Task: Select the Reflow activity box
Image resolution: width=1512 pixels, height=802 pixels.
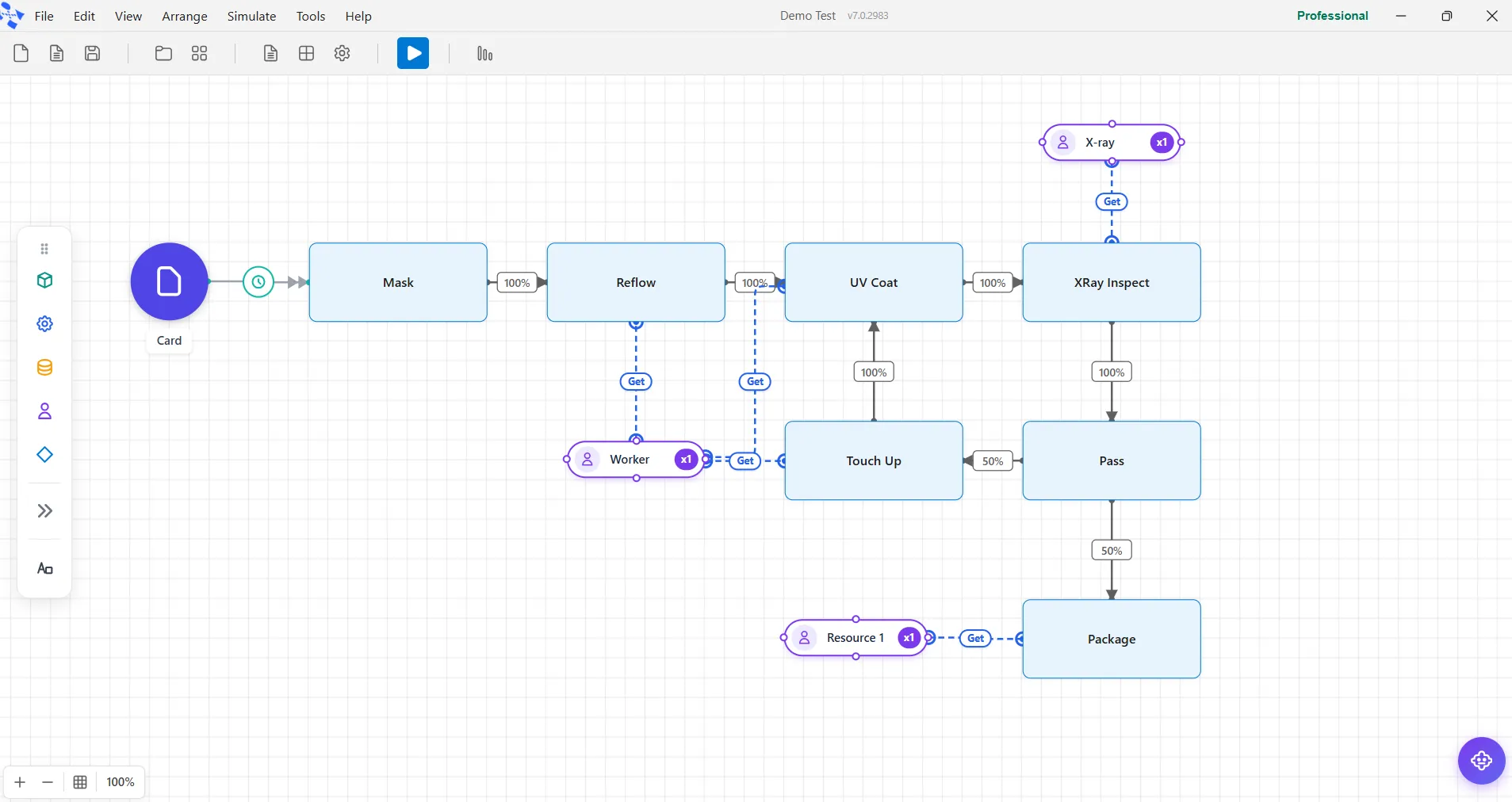Action: click(x=636, y=282)
